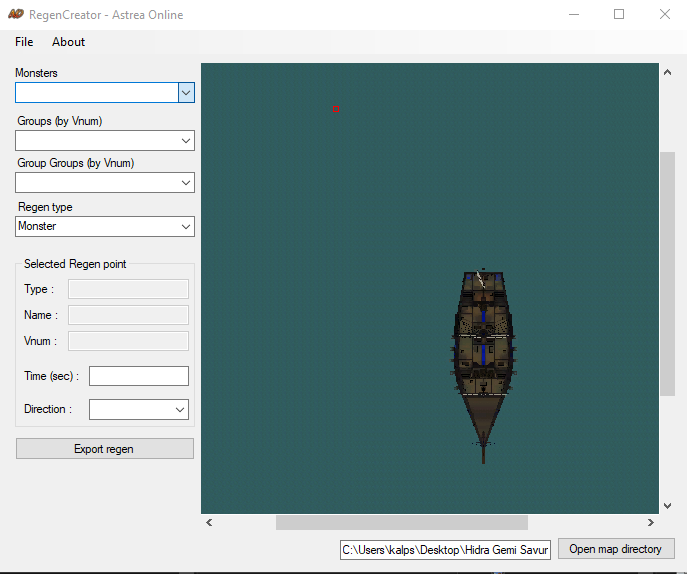This screenshot has height=574, width=687.
Task: Open the Regen type Monster dropdown
Action: point(105,227)
